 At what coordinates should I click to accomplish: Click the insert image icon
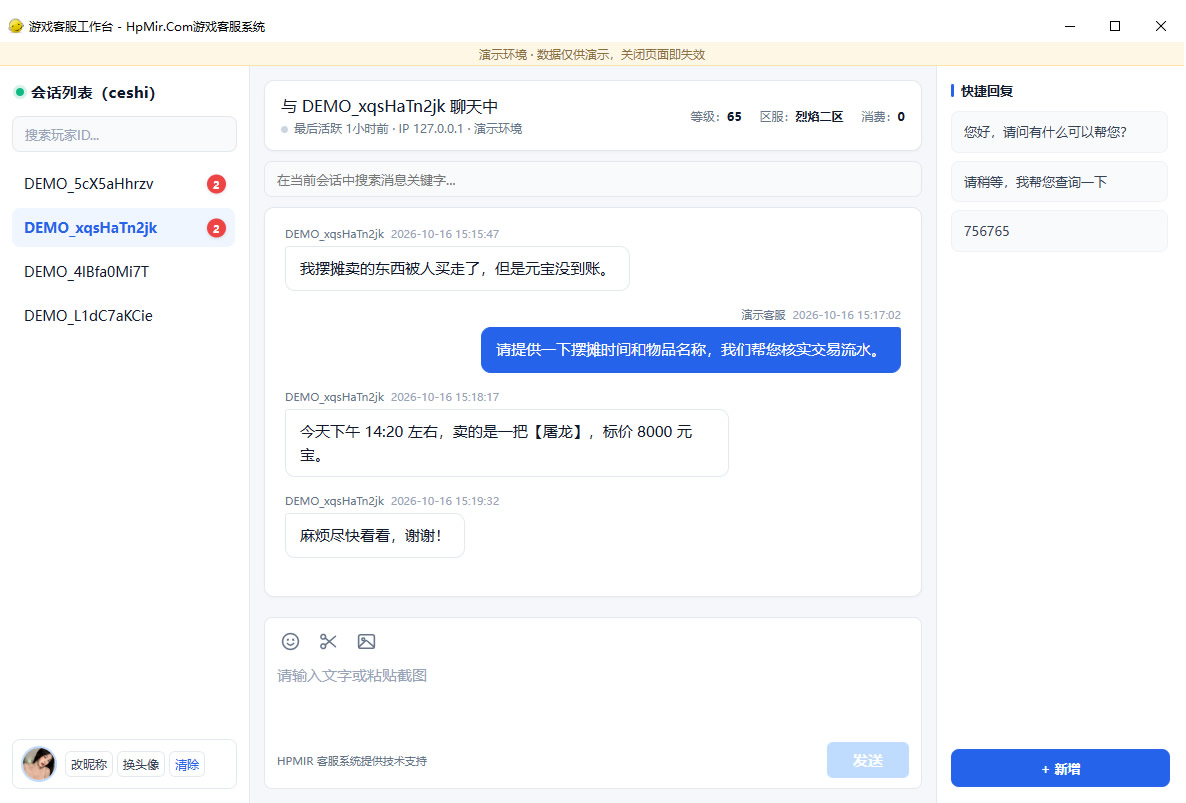pyautogui.click(x=366, y=641)
